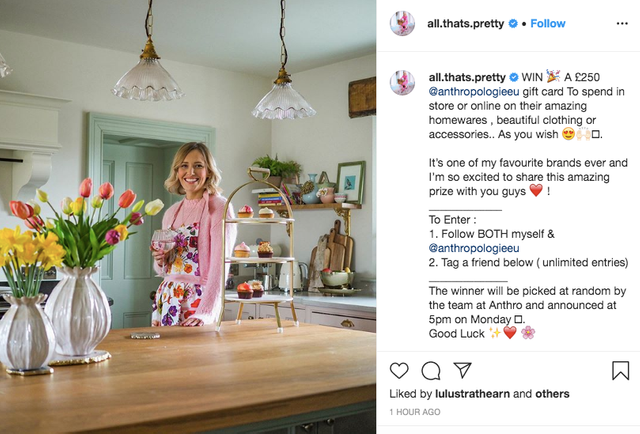This screenshot has height=434, width=640.
Task: Click verified badge in caption username
Action: (x=514, y=77)
